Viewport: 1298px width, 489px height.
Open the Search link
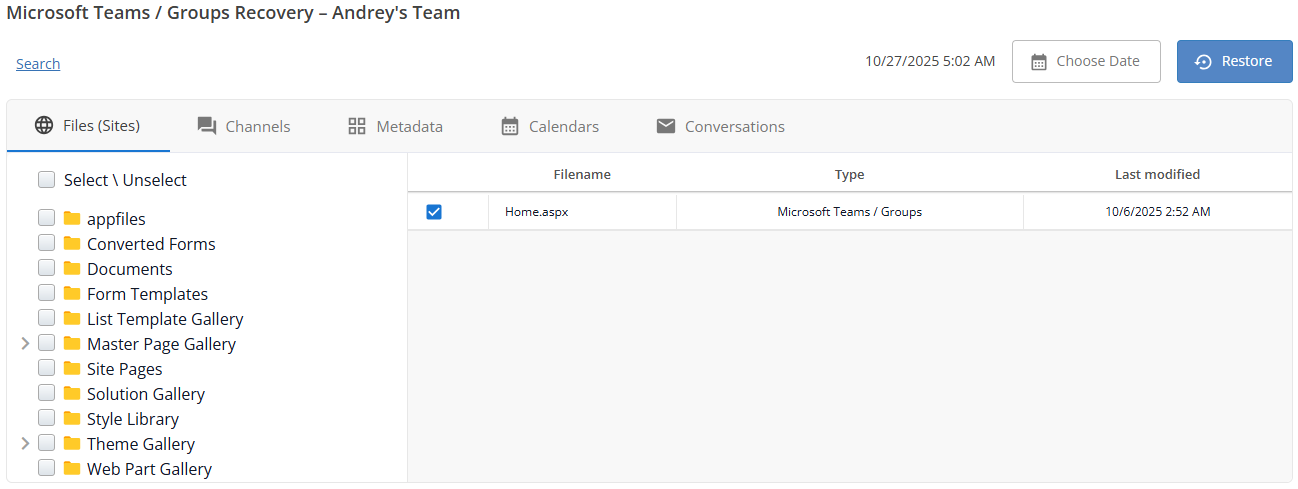tap(38, 64)
